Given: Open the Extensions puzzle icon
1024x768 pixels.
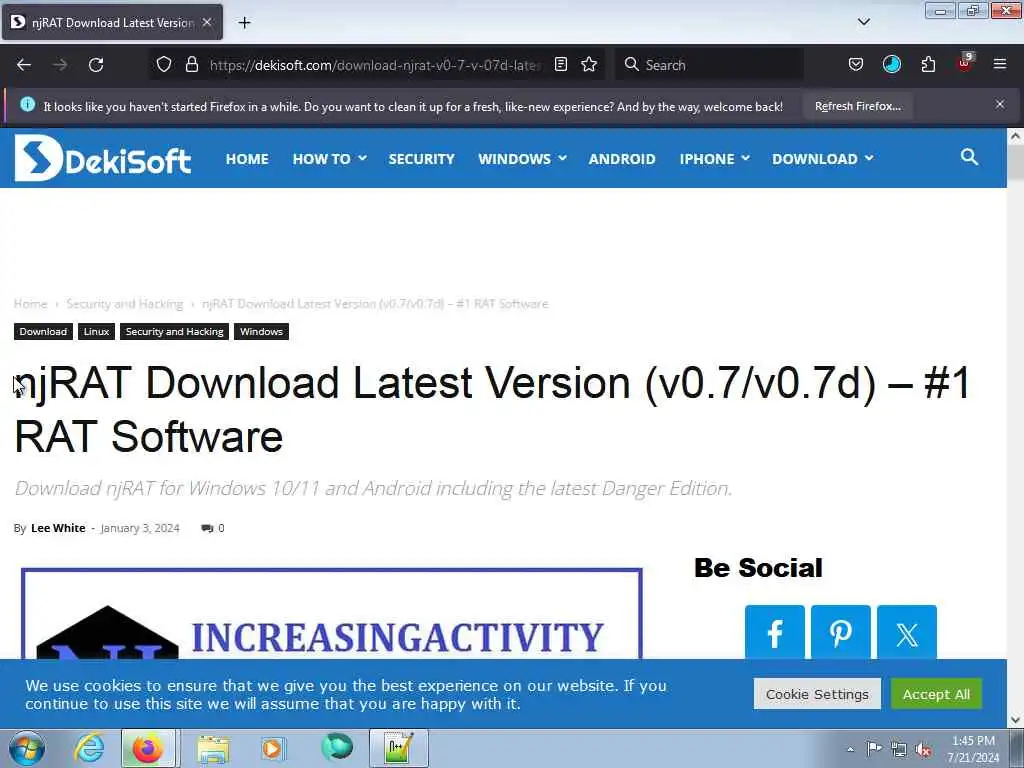Looking at the screenshot, I should [x=928, y=64].
